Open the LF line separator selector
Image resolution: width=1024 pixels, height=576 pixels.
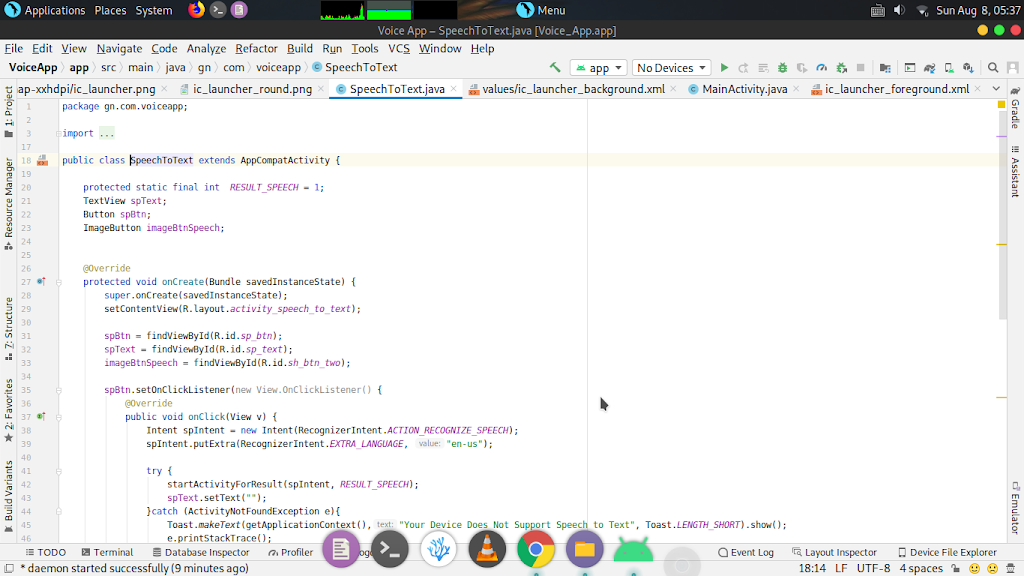tap(841, 568)
